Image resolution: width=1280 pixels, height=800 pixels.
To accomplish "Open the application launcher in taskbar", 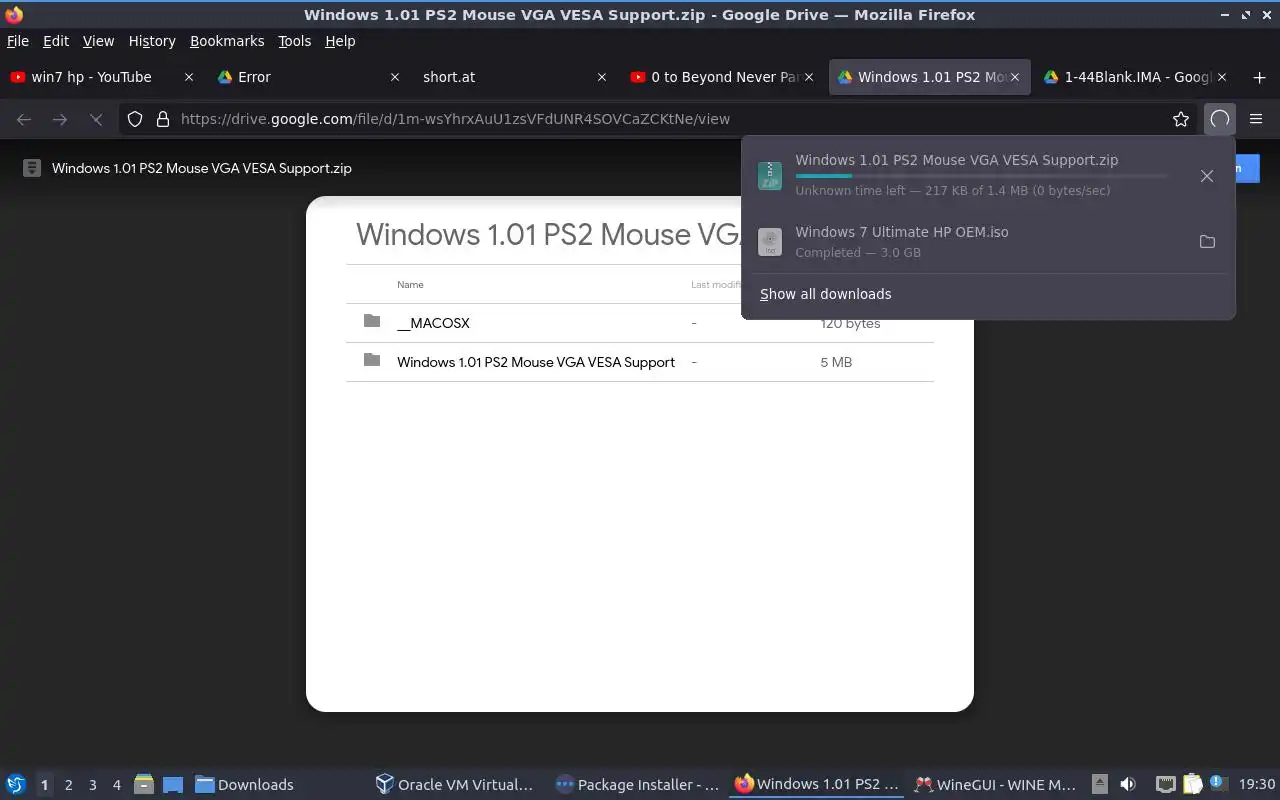I will coord(16,784).
